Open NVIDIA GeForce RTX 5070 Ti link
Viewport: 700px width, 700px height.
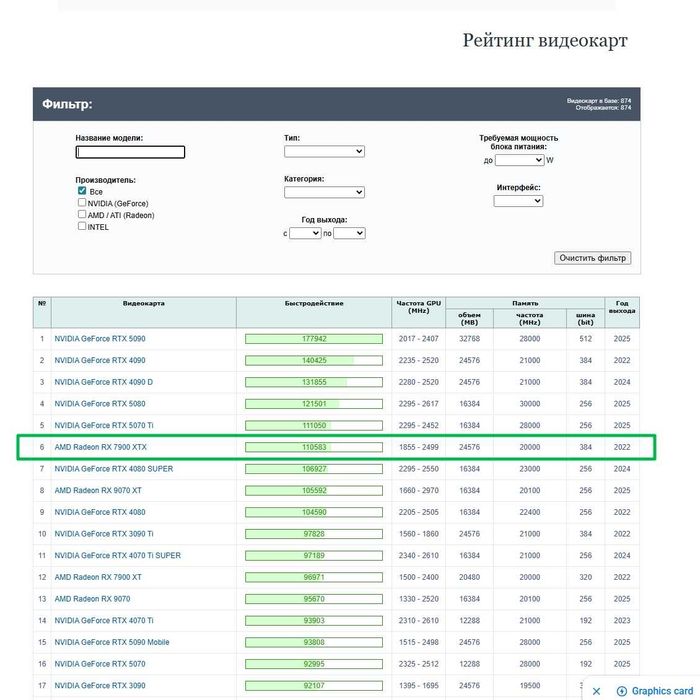point(104,425)
